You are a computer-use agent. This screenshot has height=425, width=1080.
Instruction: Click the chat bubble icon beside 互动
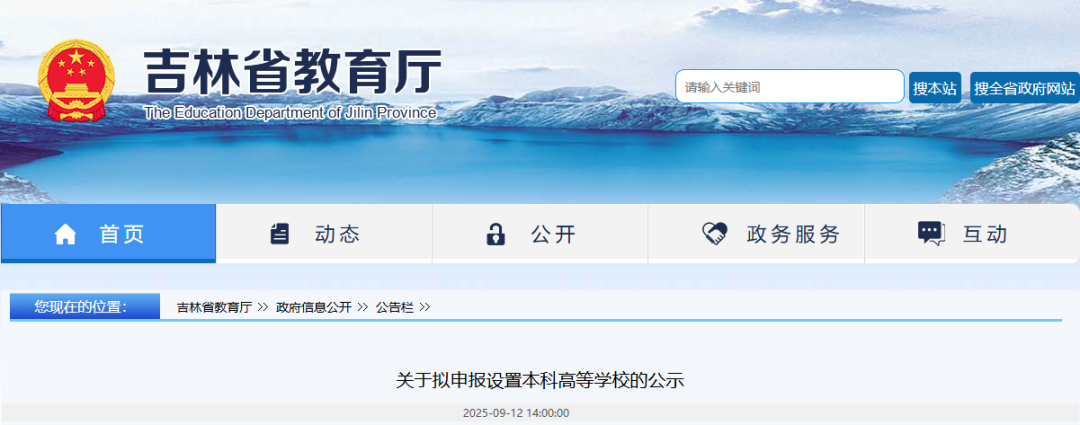pos(931,234)
